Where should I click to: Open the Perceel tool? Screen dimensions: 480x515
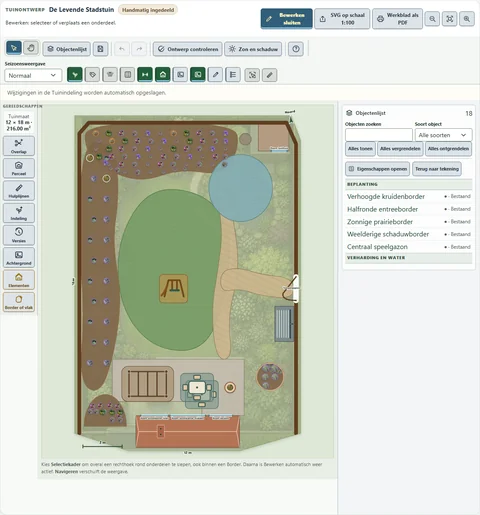19,168
